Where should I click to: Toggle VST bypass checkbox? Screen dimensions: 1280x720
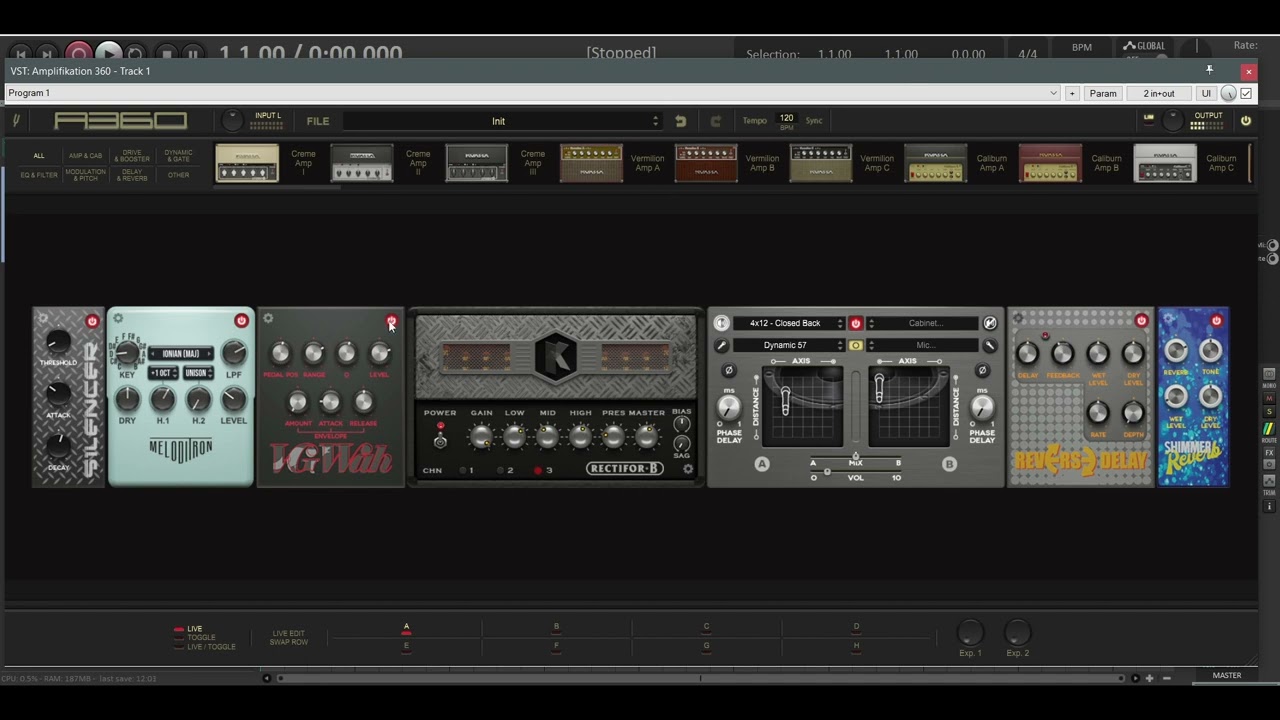pyautogui.click(x=1246, y=93)
